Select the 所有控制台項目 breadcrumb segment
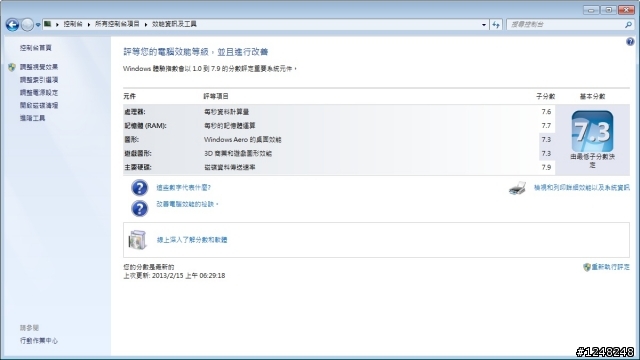The height and width of the screenshot is (360, 640). [117, 24]
